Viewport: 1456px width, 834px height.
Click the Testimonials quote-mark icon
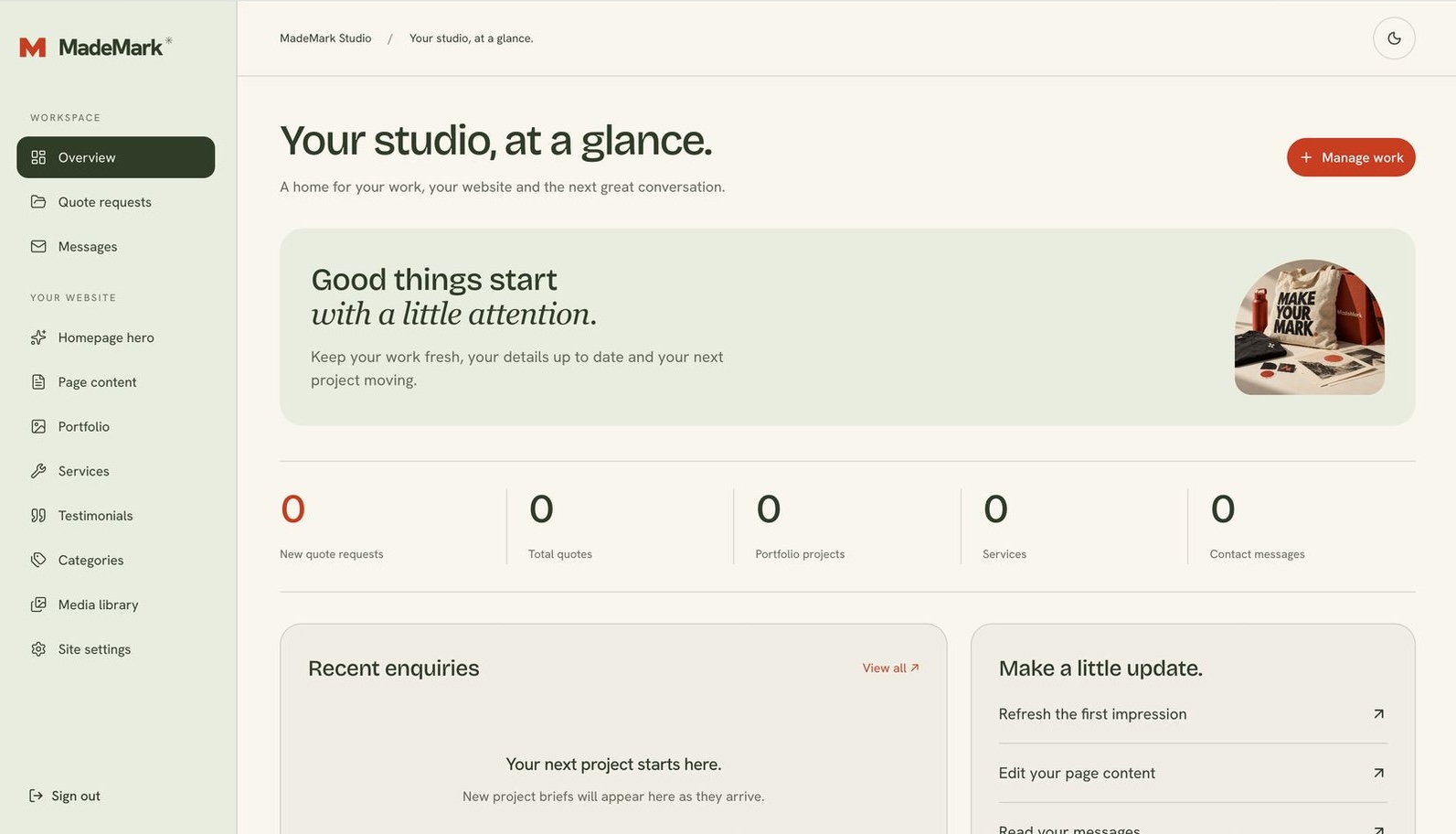click(x=38, y=516)
